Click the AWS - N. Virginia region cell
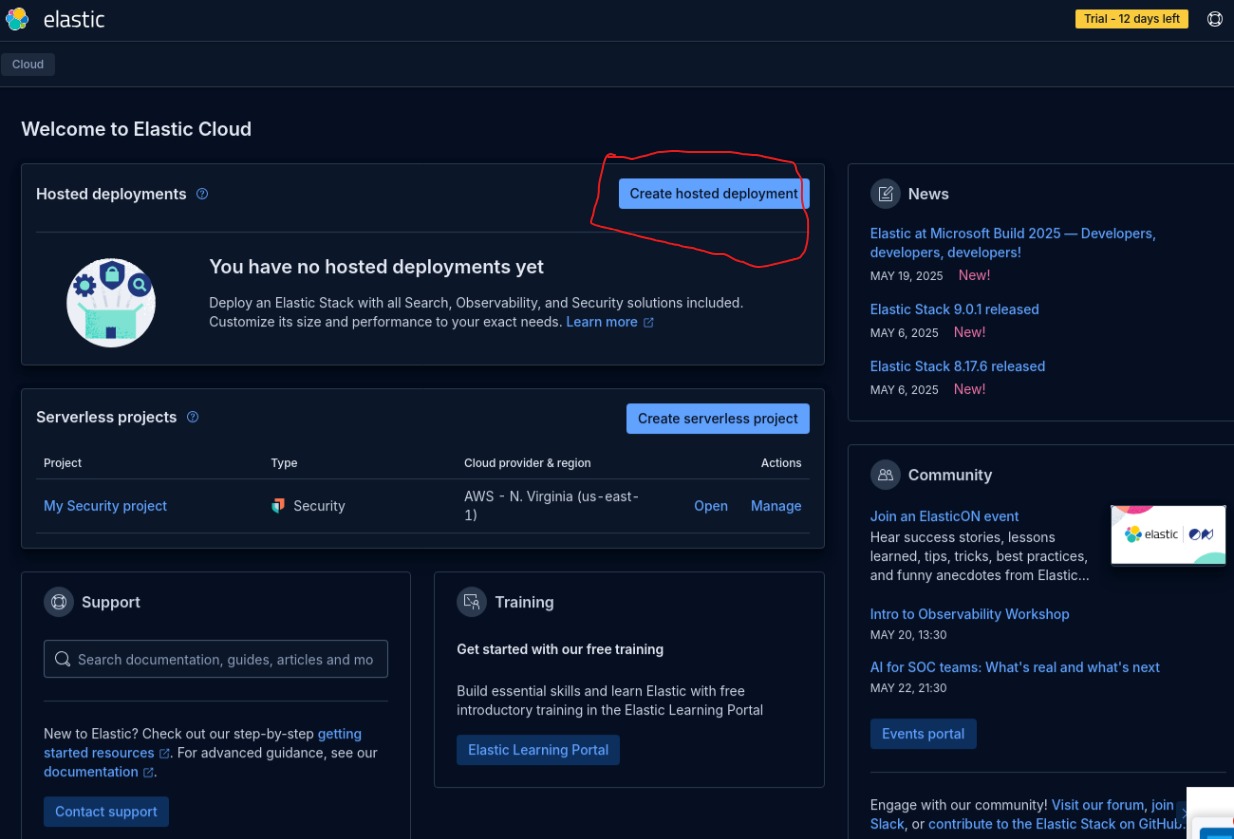Viewport: 1234px width, 839px height. click(x=551, y=506)
